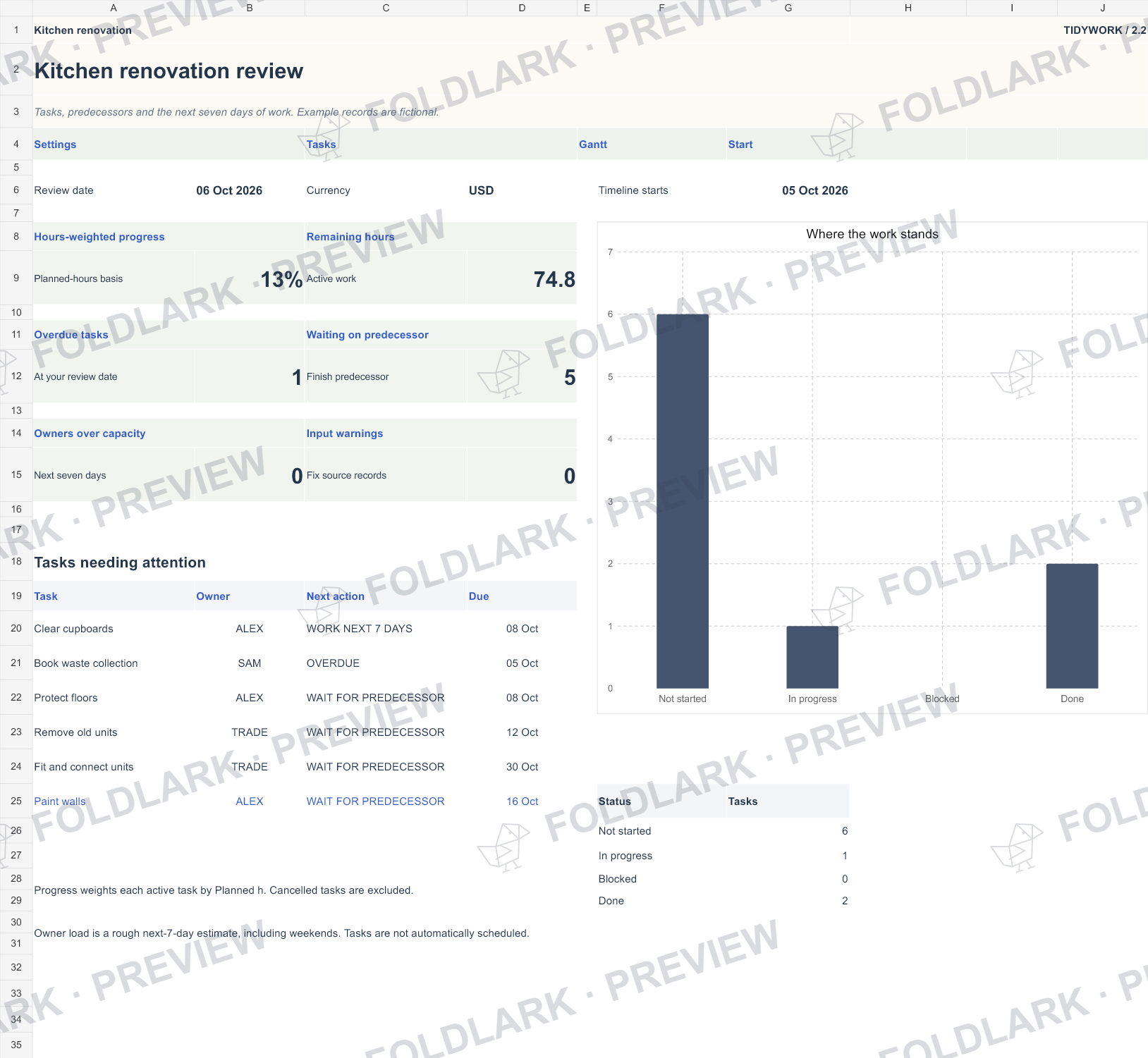Click the chart title Where the work stands
The height and width of the screenshot is (1058, 1148).
click(x=872, y=234)
